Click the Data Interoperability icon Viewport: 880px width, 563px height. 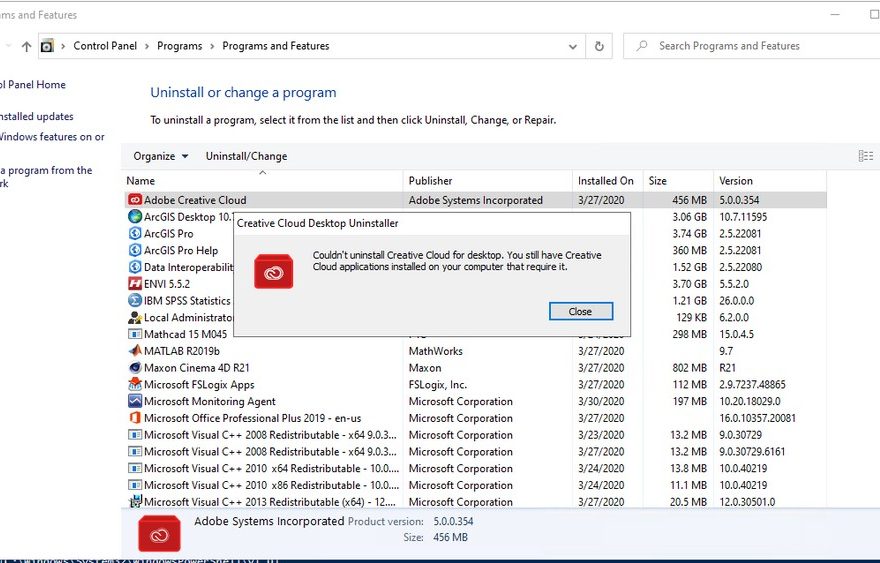tap(135, 267)
